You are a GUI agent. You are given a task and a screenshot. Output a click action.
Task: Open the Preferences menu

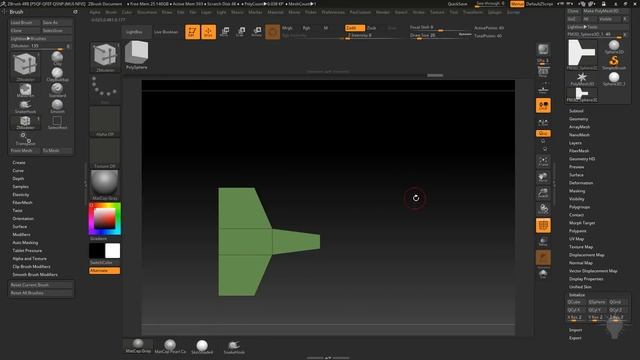tap(333, 12)
